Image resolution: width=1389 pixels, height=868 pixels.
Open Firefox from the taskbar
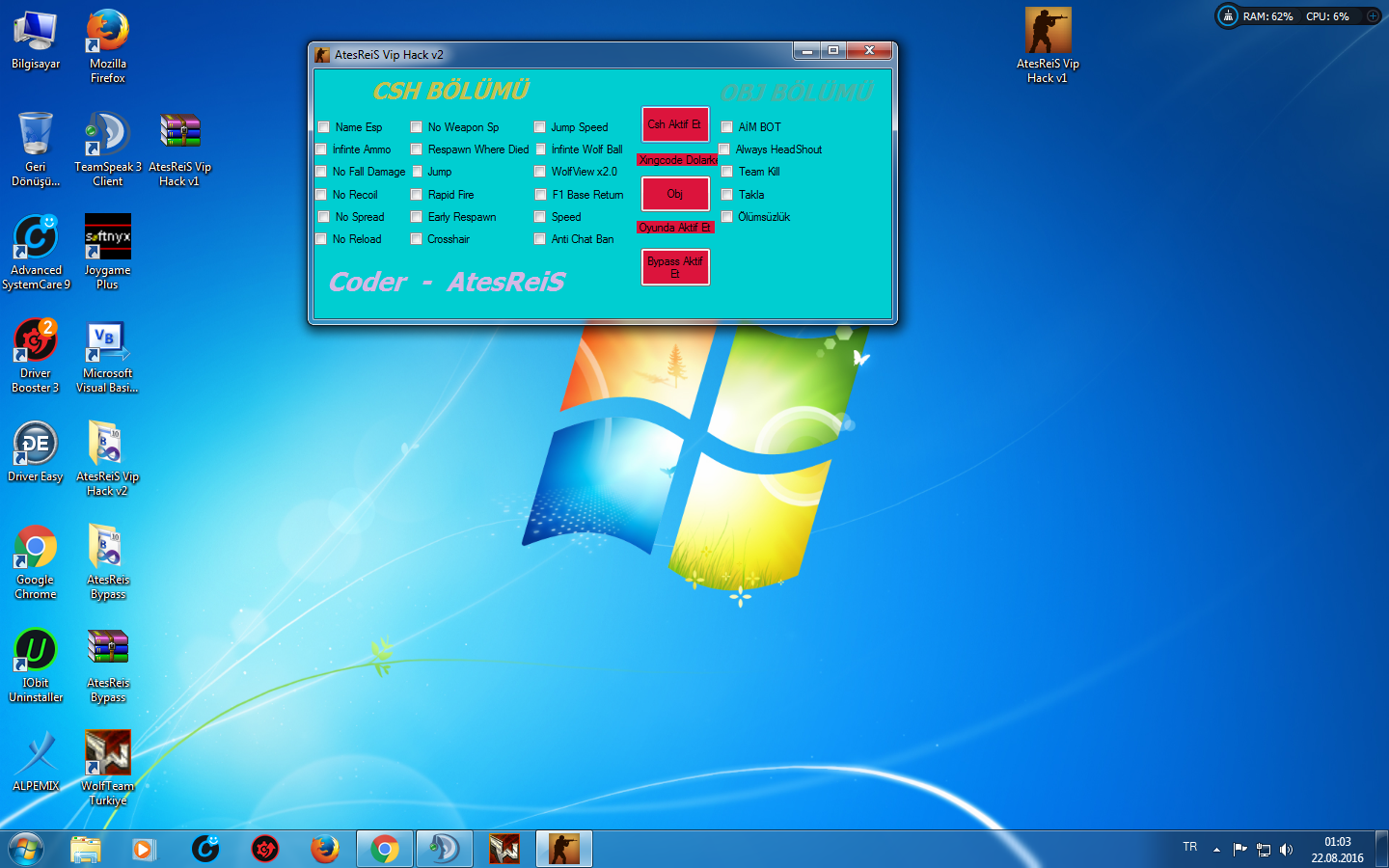coord(325,849)
